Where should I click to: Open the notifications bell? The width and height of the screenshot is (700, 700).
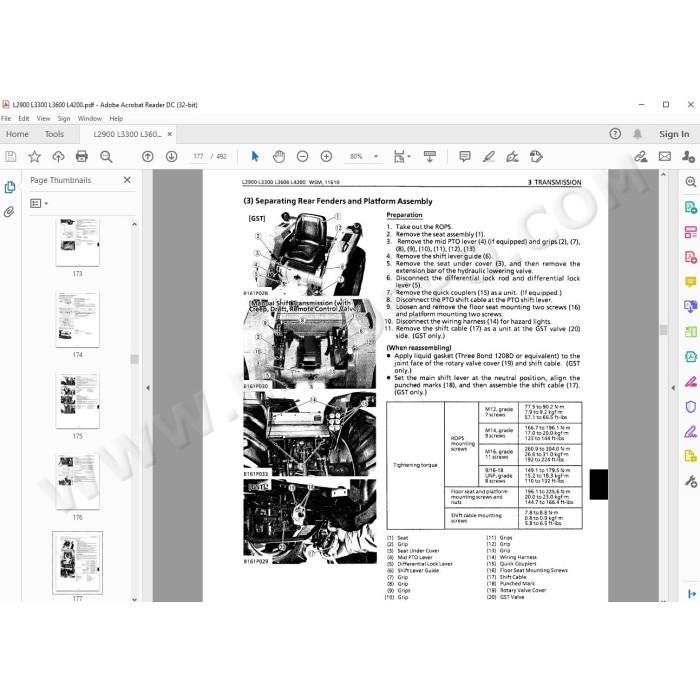pyautogui.click(x=637, y=133)
